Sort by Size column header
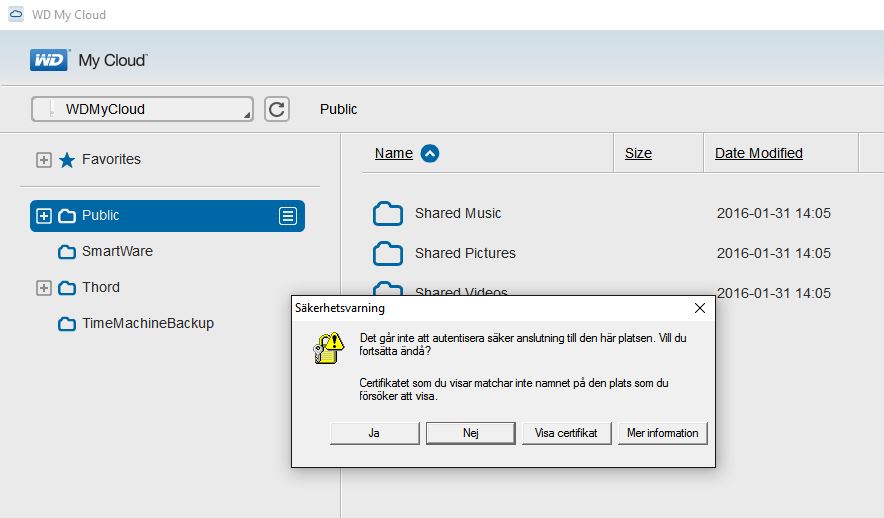The image size is (884, 518). tap(638, 153)
